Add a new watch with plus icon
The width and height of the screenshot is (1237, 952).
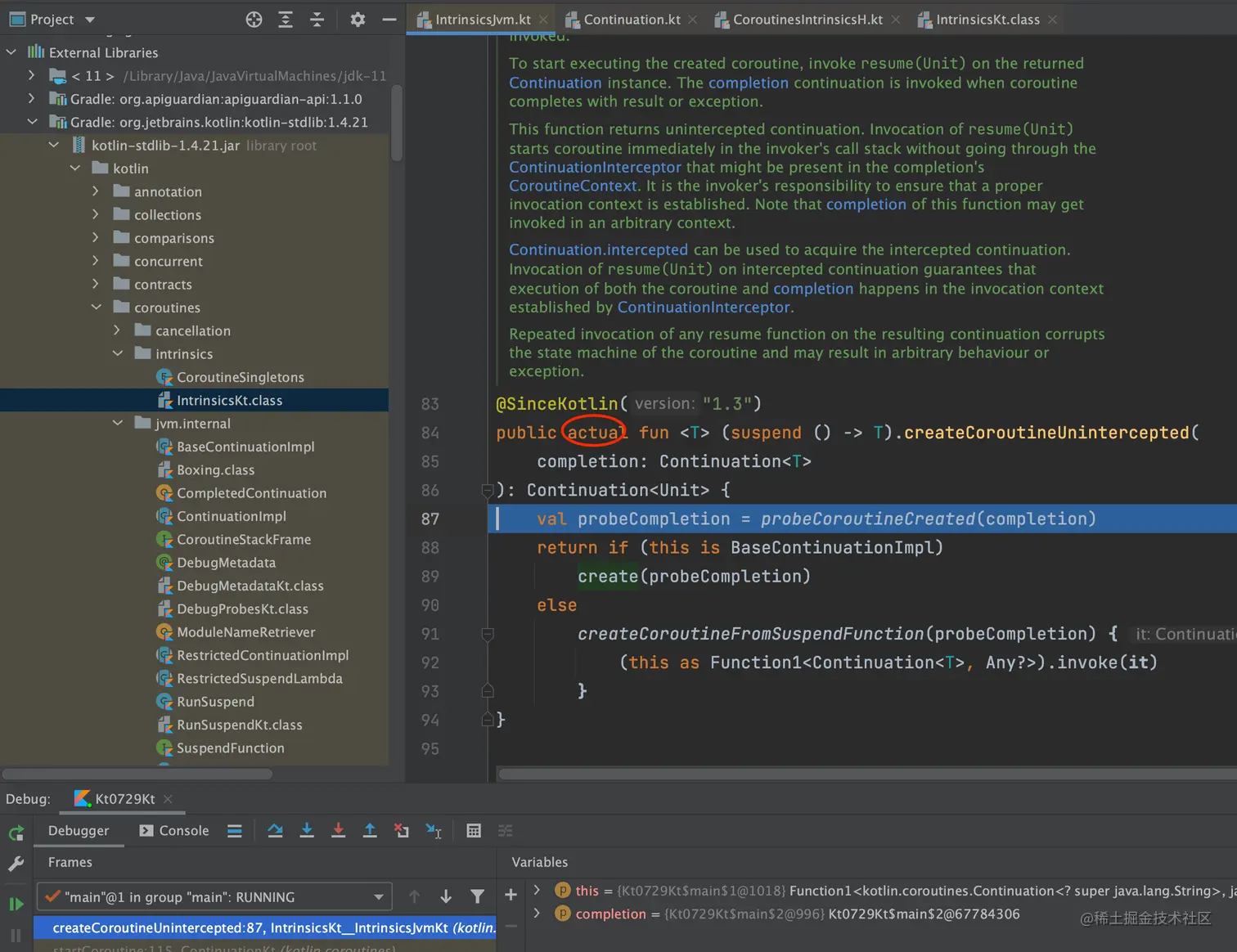point(511,895)
